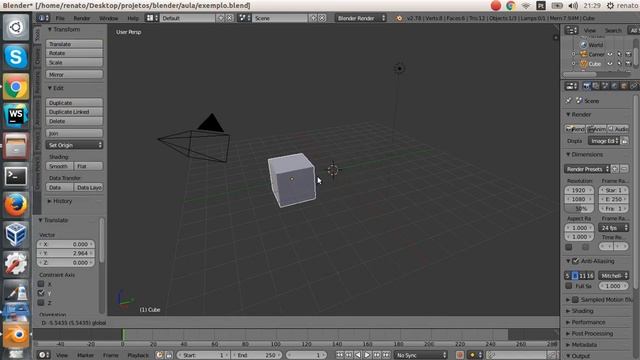The image size is (640, 360).
Task: Enable the Full Sample checkbox
Action: (569, 286)
